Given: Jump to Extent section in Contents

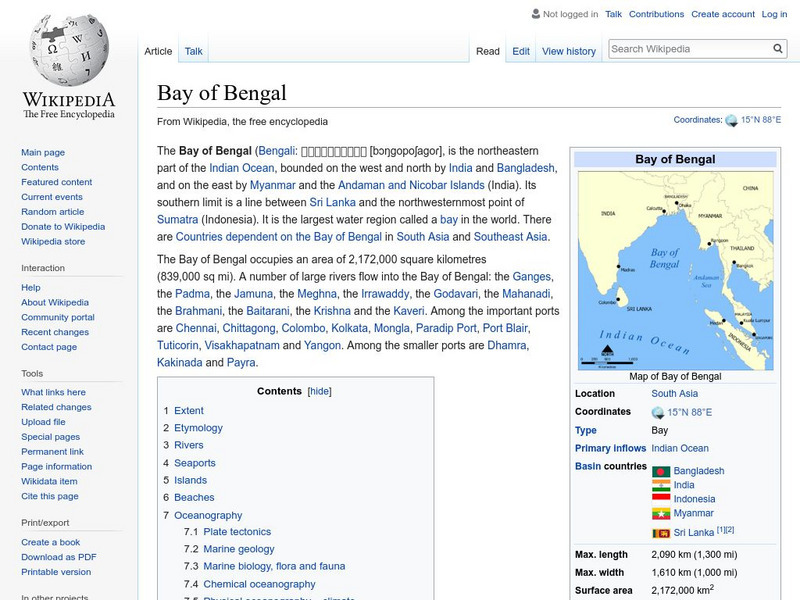Looking at the screenshot, I should tap(189, 410).
